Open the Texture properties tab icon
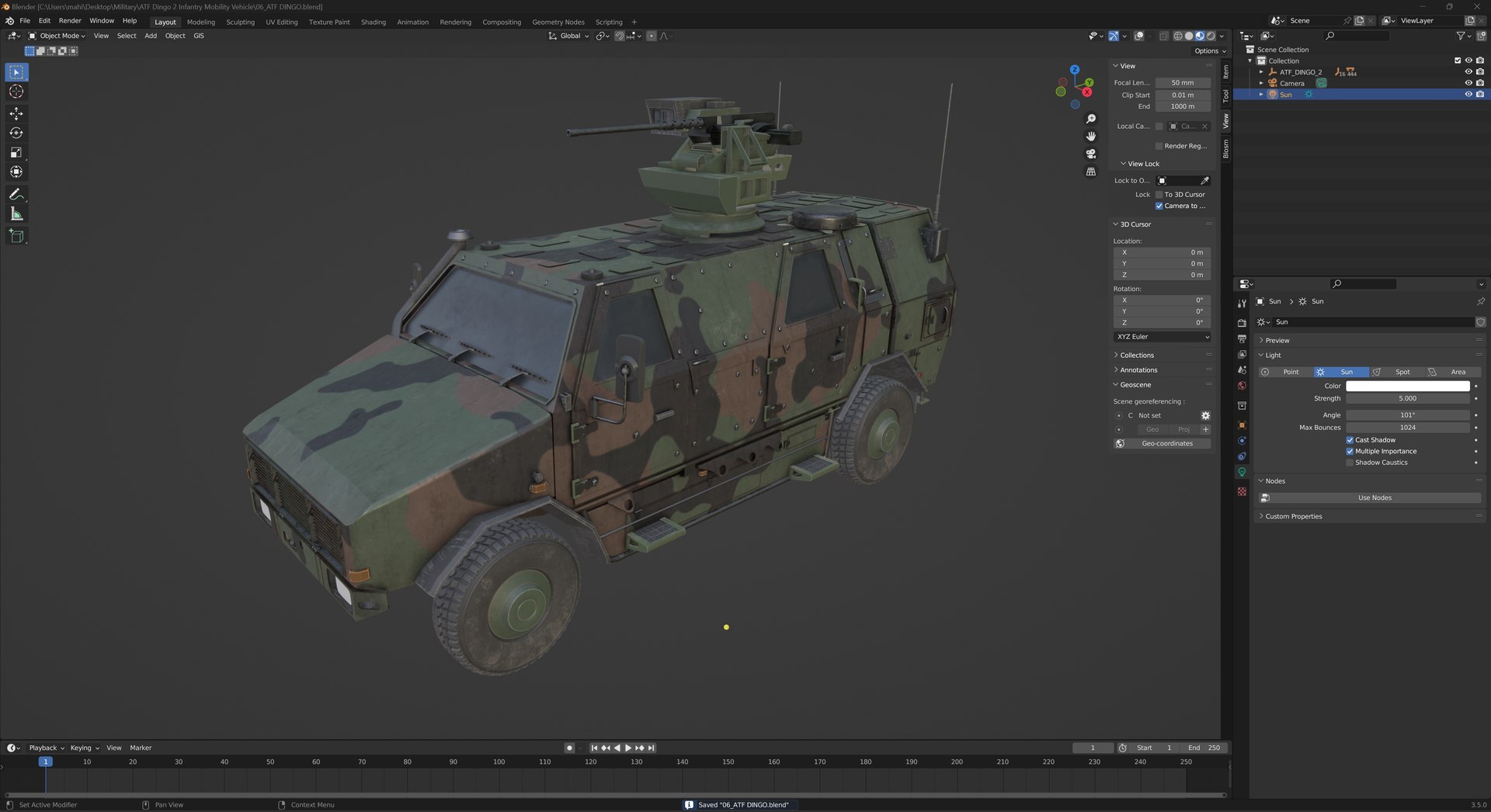The height and width of the screenshot is (812, 1491). tap(1242, 491)
